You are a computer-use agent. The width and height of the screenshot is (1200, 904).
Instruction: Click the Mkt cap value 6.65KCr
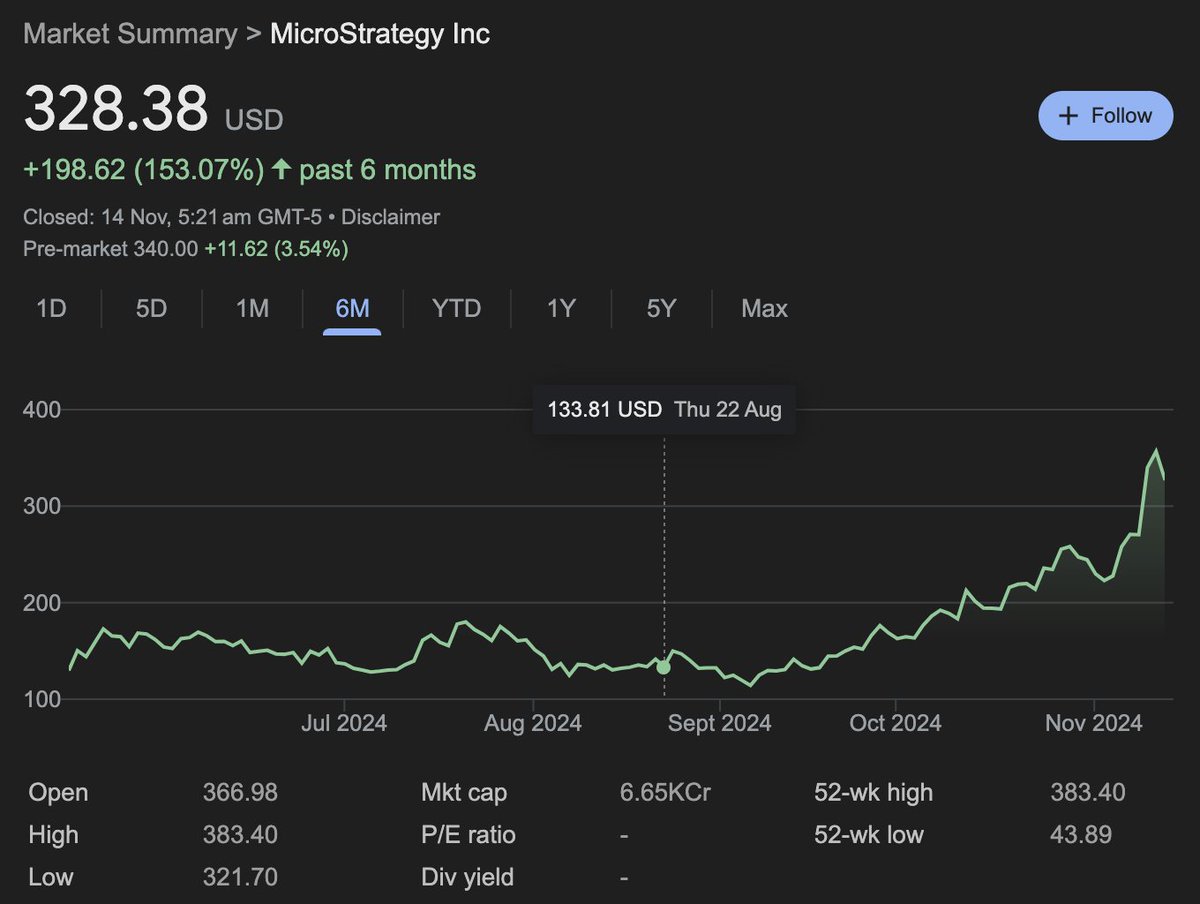coord(666,793)
